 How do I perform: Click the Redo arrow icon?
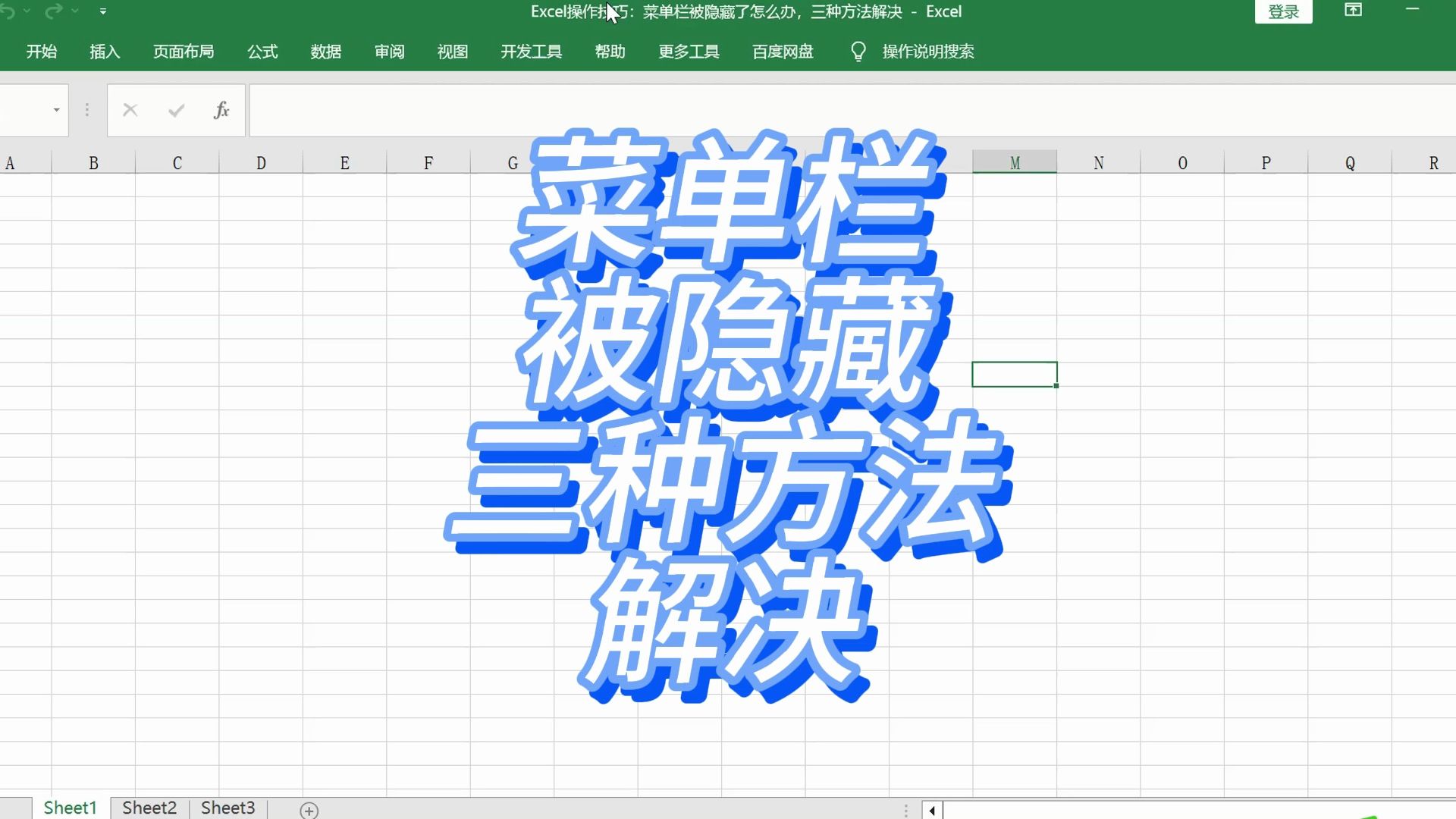click(53, 11)
